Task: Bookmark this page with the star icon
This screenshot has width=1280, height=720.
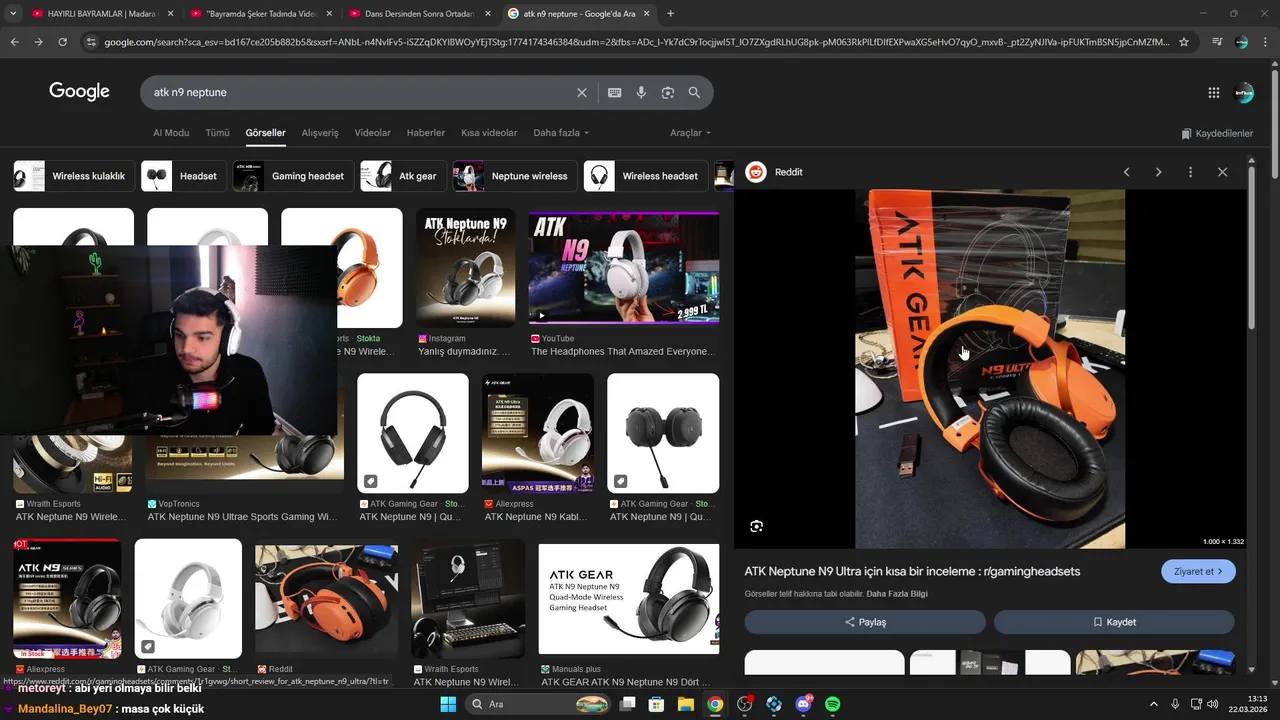Action: click(1184, 42)
